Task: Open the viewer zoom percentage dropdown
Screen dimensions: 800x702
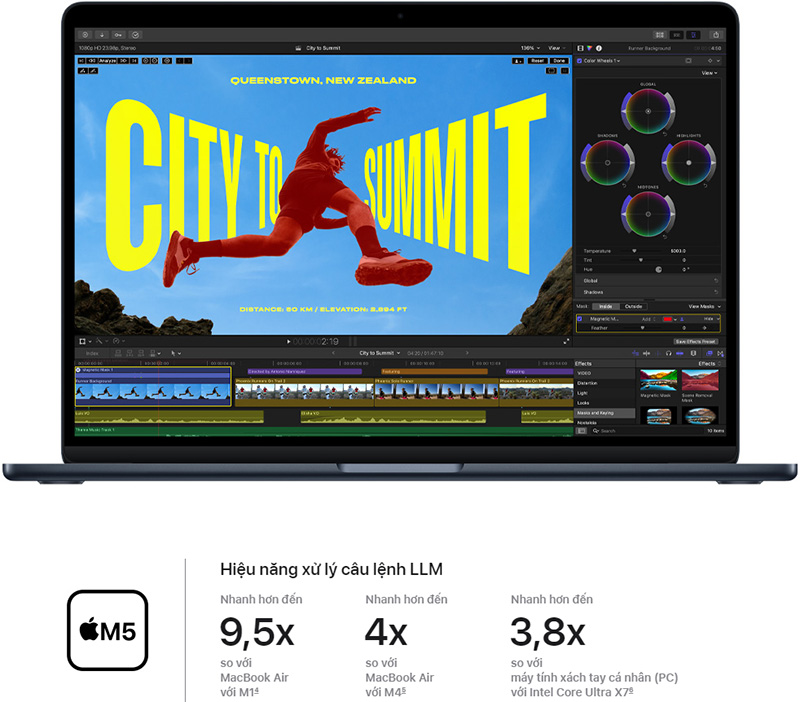Action: point(529,48)
